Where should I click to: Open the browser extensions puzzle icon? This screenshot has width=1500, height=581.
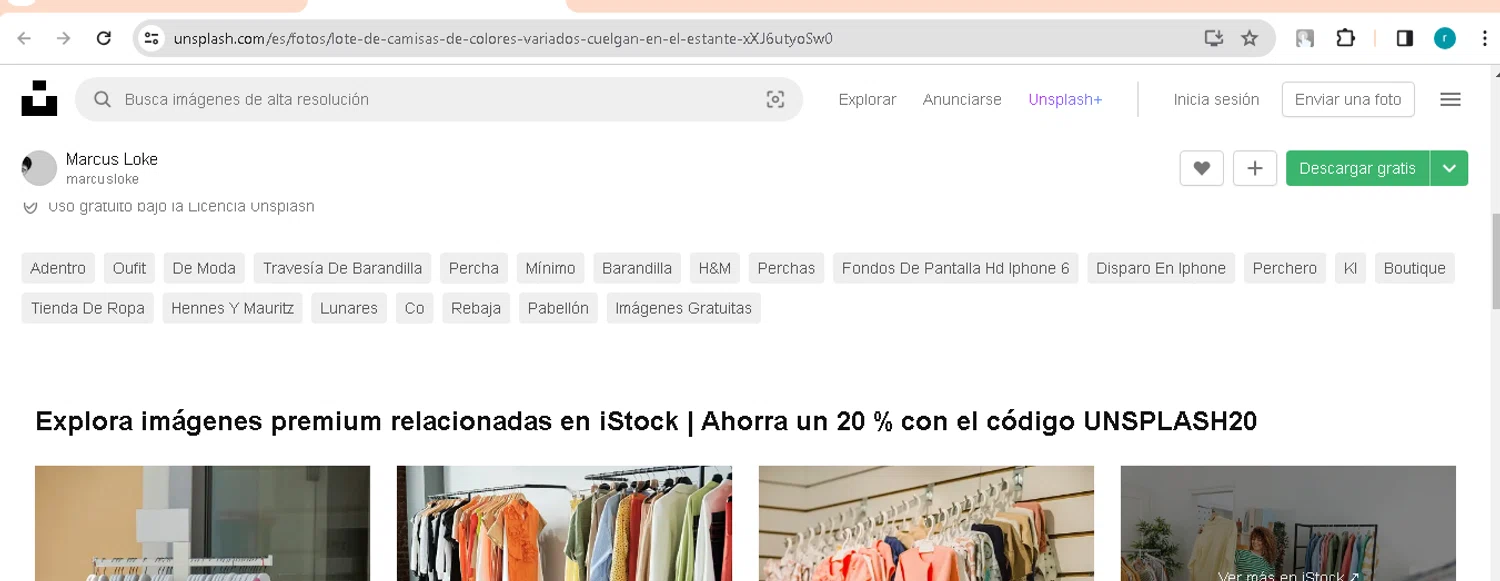pyautogui.click(x=1345, y=38)
